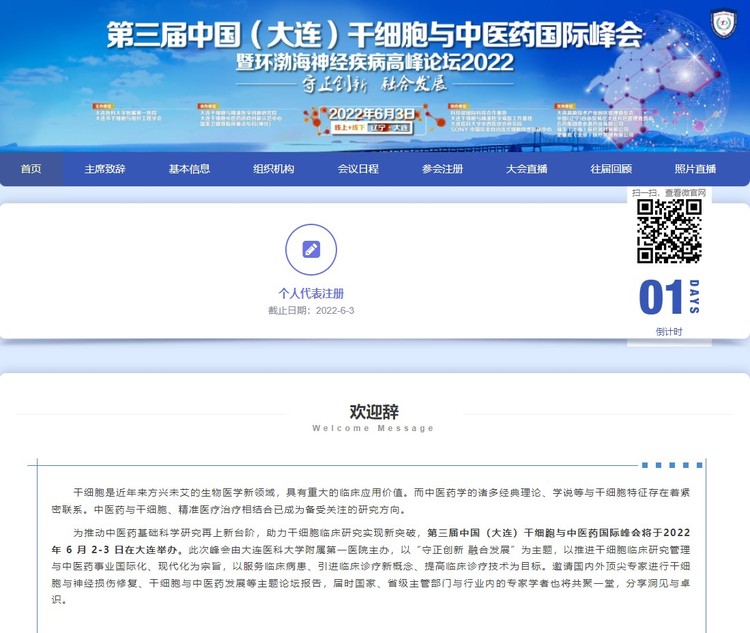Click the 个人代表注册 link
This screenshot has height=633, width=750.
coord(311,293)
